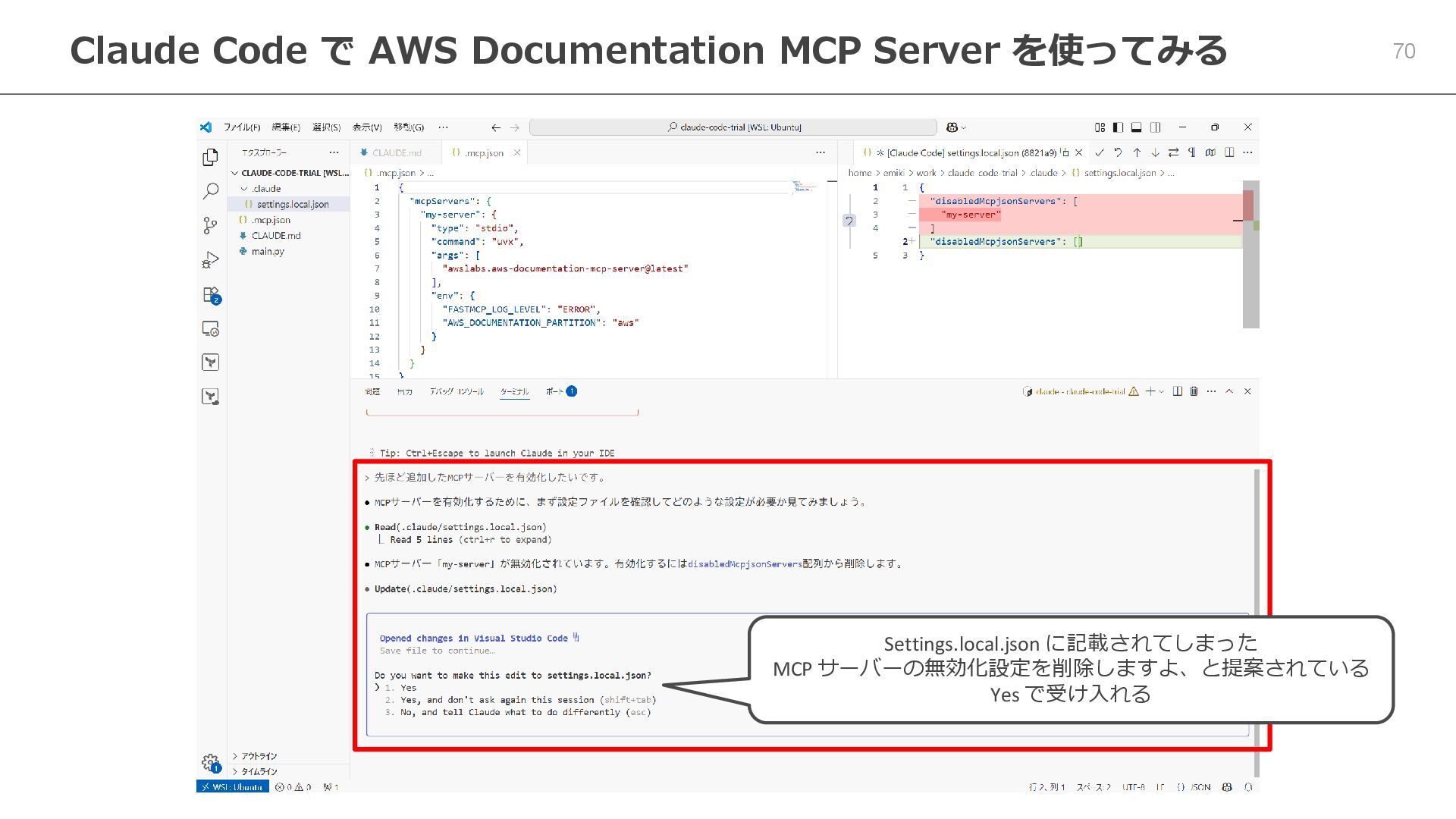Viewport: 1456px width, 819px height.
Task: Click the diff editor overview ruler scrollbar
Action: [x=1250, y=254]
